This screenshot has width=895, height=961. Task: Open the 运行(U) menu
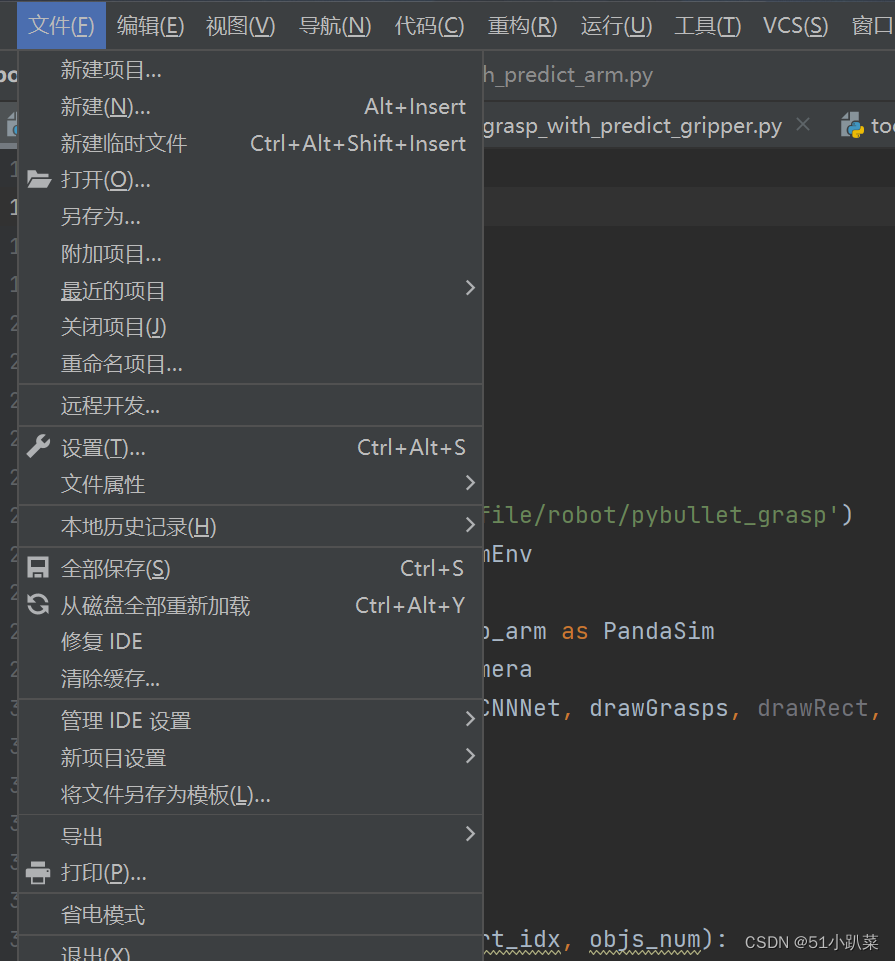[x=616, y=25]
